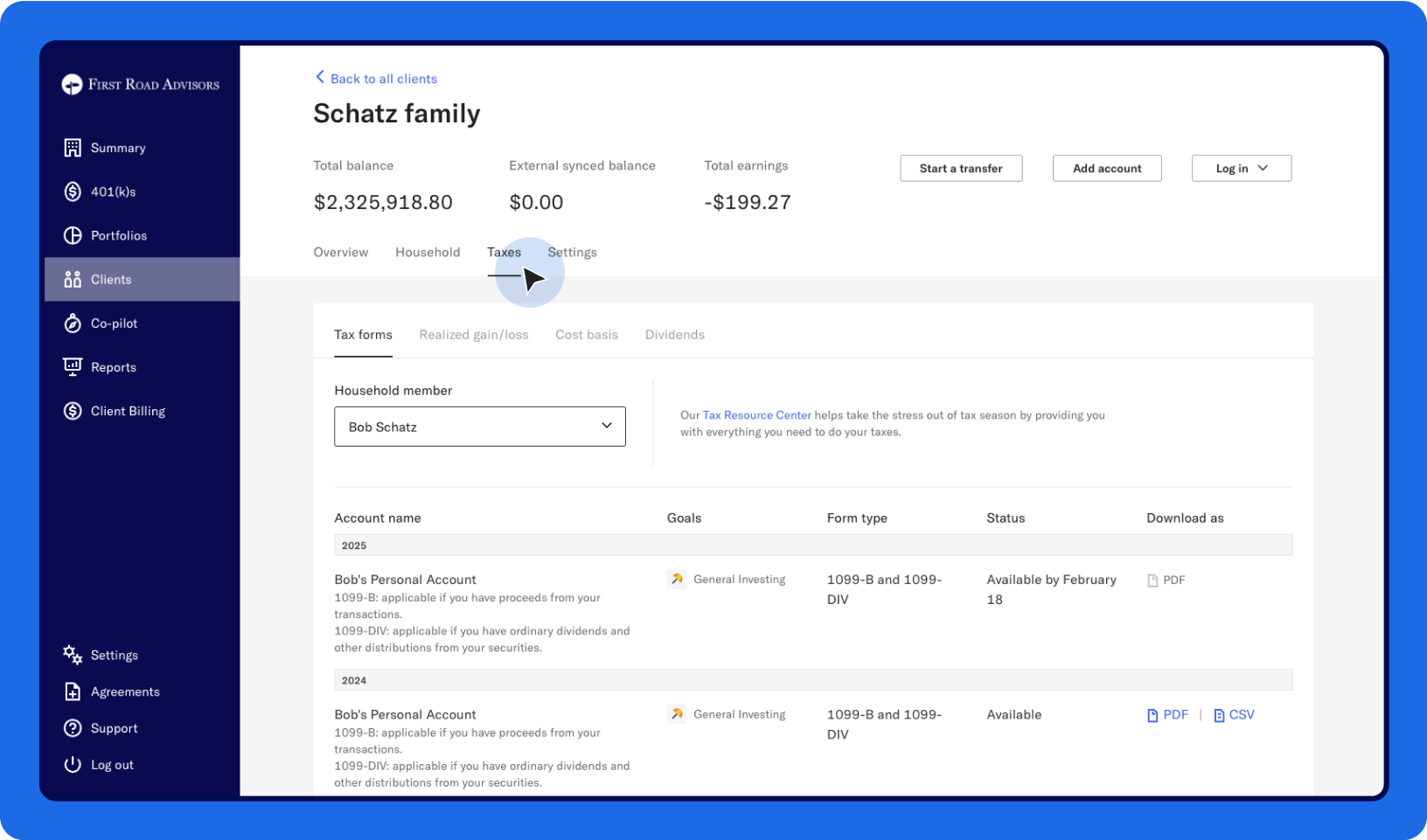Click the 2025 PDF download label
The height and width of the screenshot is (840, 1427).
(1174, 580)
